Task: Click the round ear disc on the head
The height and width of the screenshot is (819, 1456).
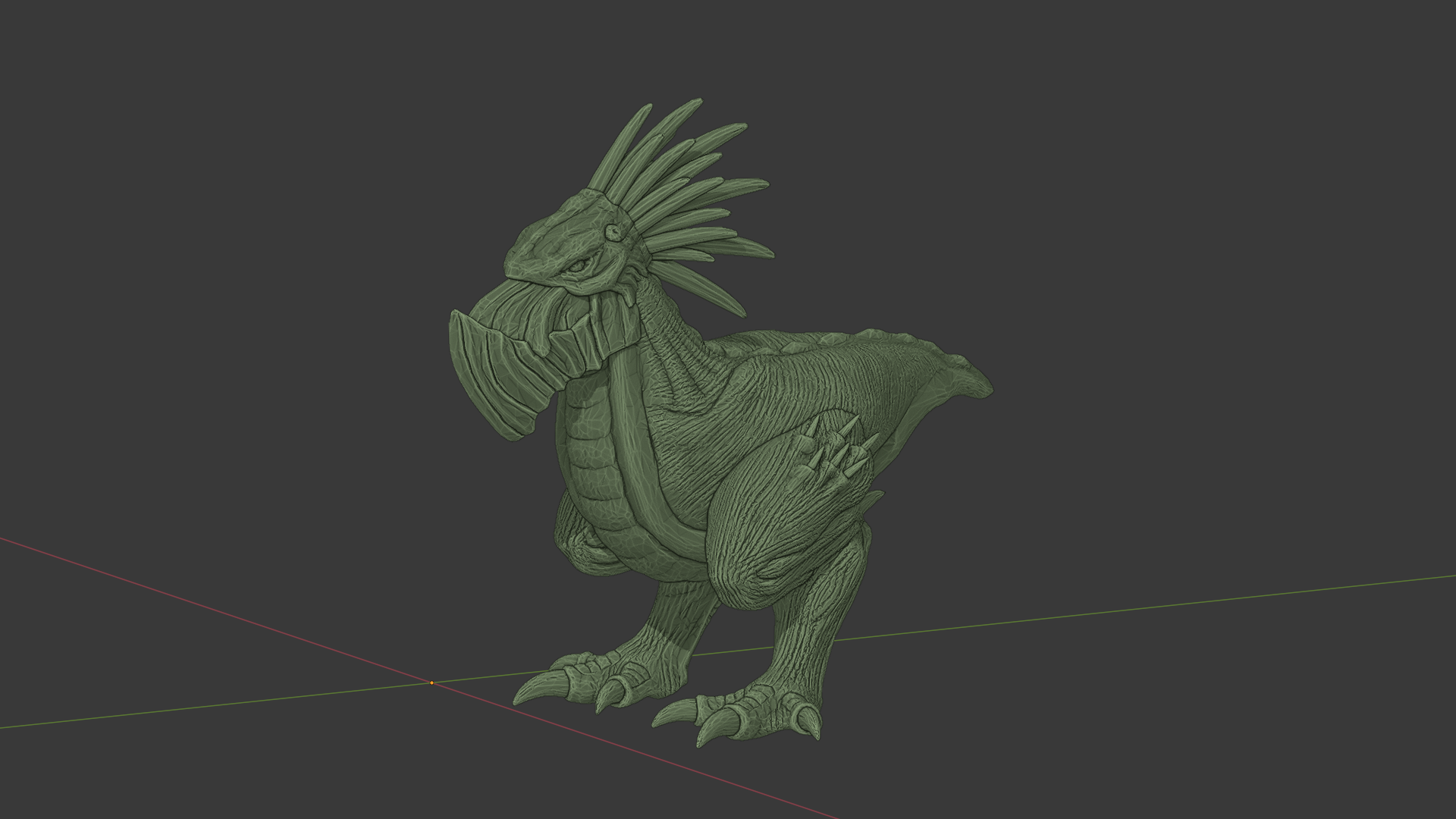Action: [x=614, y=231]
